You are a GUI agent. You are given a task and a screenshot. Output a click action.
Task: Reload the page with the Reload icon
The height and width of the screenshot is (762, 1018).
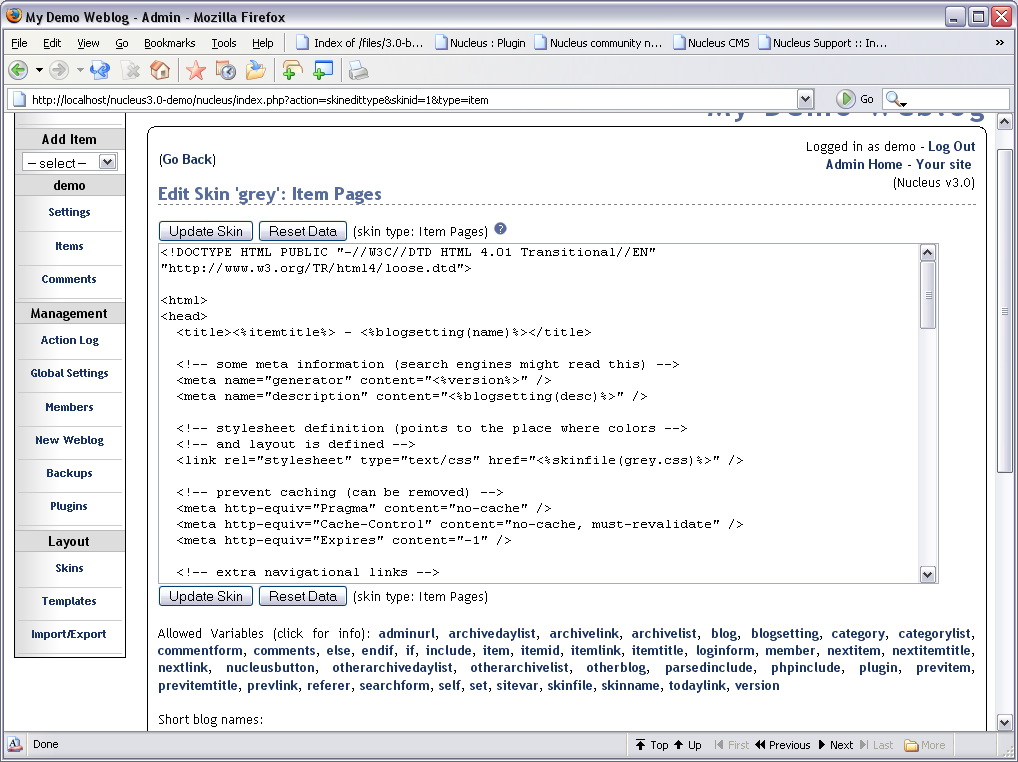click(100, 70)
